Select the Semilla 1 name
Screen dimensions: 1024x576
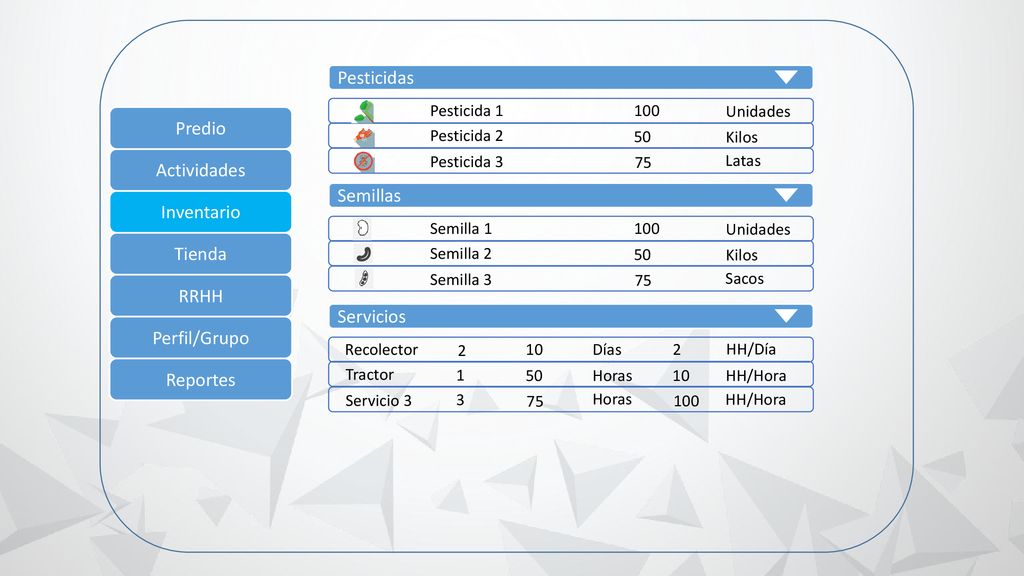(x=460, y=229)
